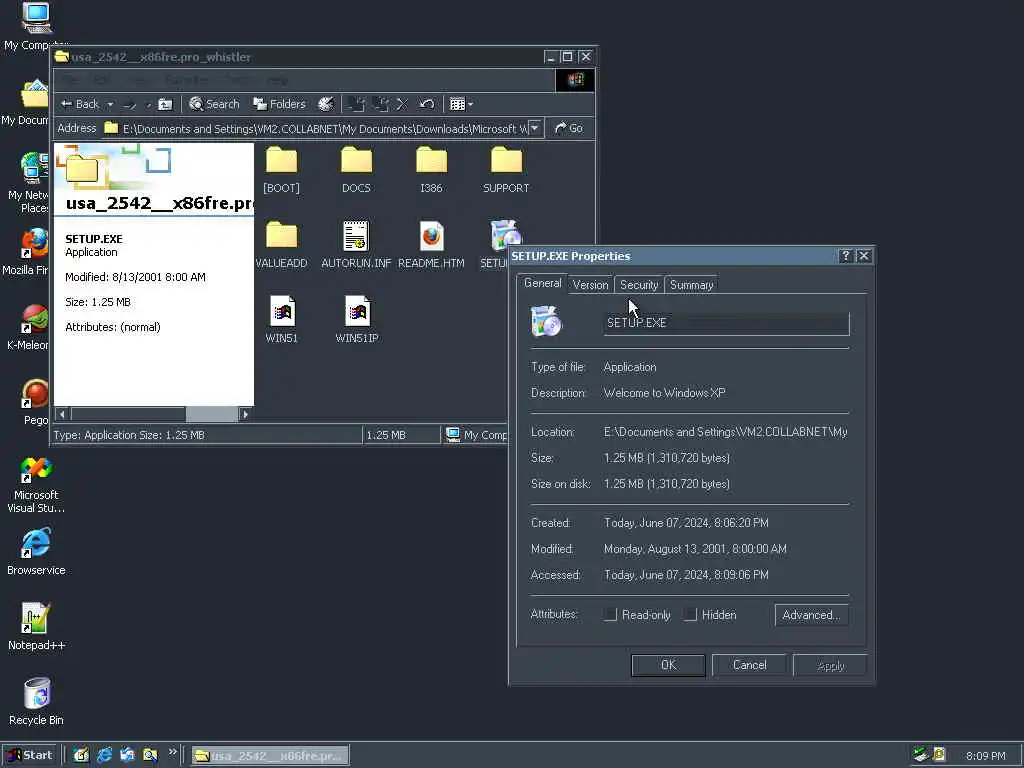The image size is (1024, 768).
Task: Open the Notepad++ desktop shortcut
Action: click(36, 627)
